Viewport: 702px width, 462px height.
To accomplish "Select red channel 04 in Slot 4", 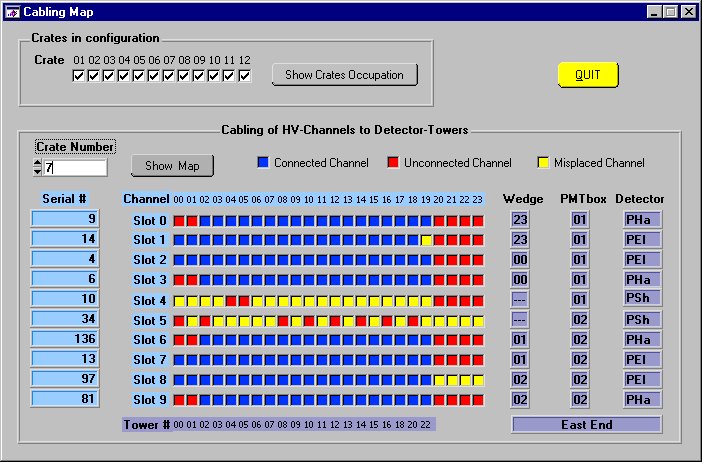I will 231,300.
